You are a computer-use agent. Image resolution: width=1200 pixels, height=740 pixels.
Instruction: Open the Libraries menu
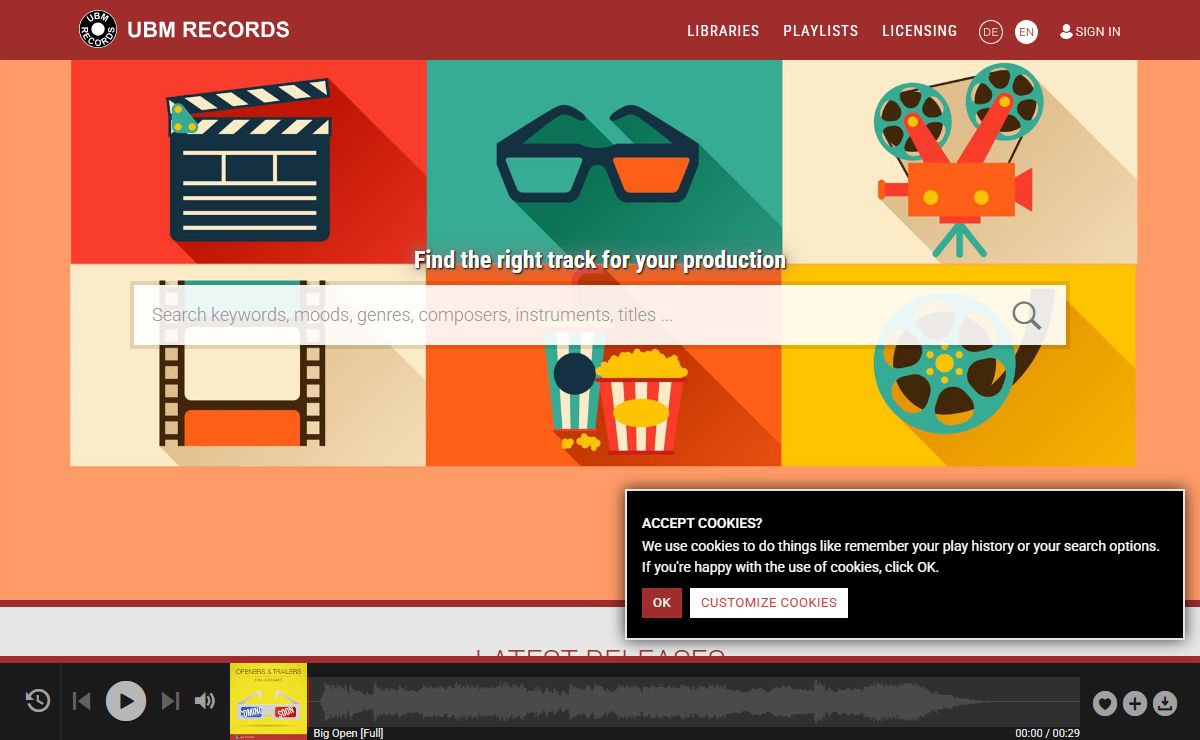pyautogui.click(x=723, y=31)
